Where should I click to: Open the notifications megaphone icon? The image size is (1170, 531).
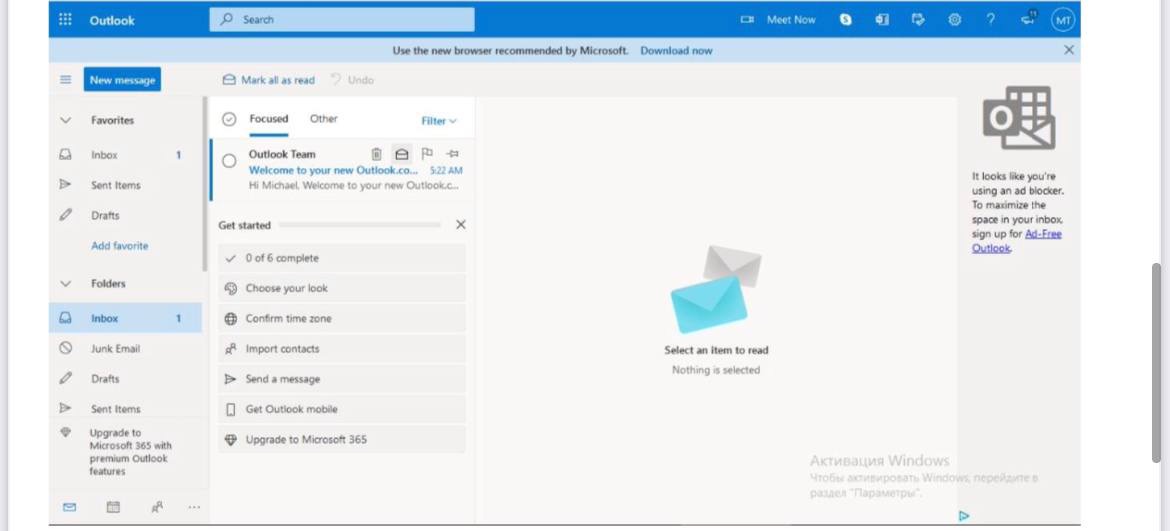click(x=1028, y=19)
